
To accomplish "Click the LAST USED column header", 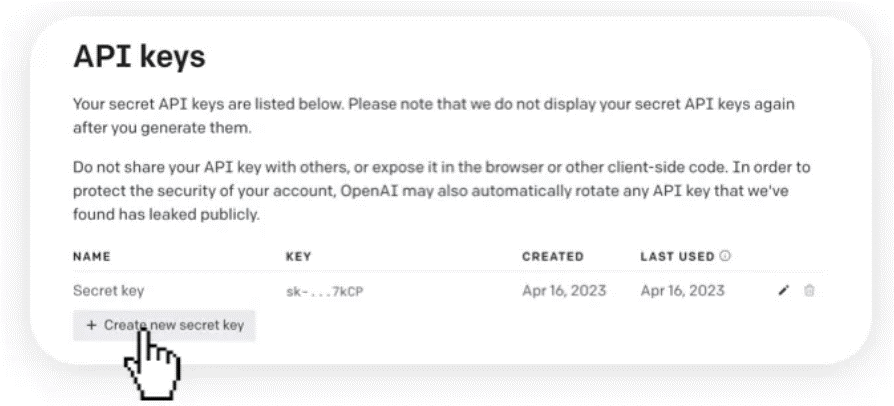I will pos(677,257).
